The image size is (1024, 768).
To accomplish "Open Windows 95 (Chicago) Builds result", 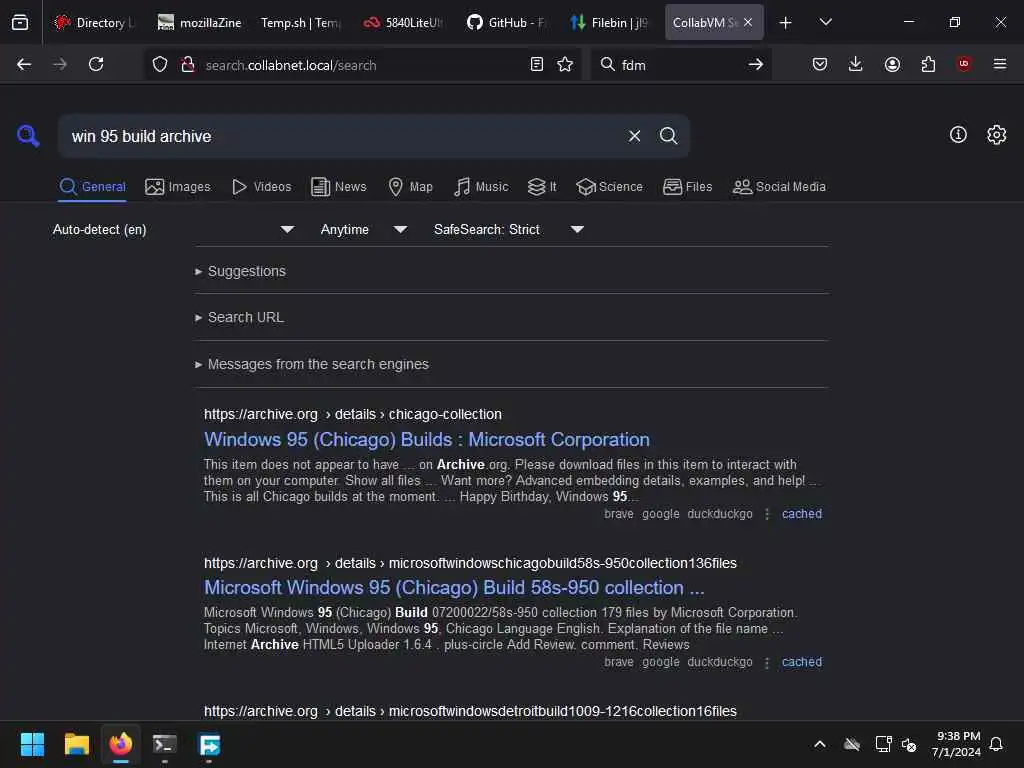I will coord(426,440).
